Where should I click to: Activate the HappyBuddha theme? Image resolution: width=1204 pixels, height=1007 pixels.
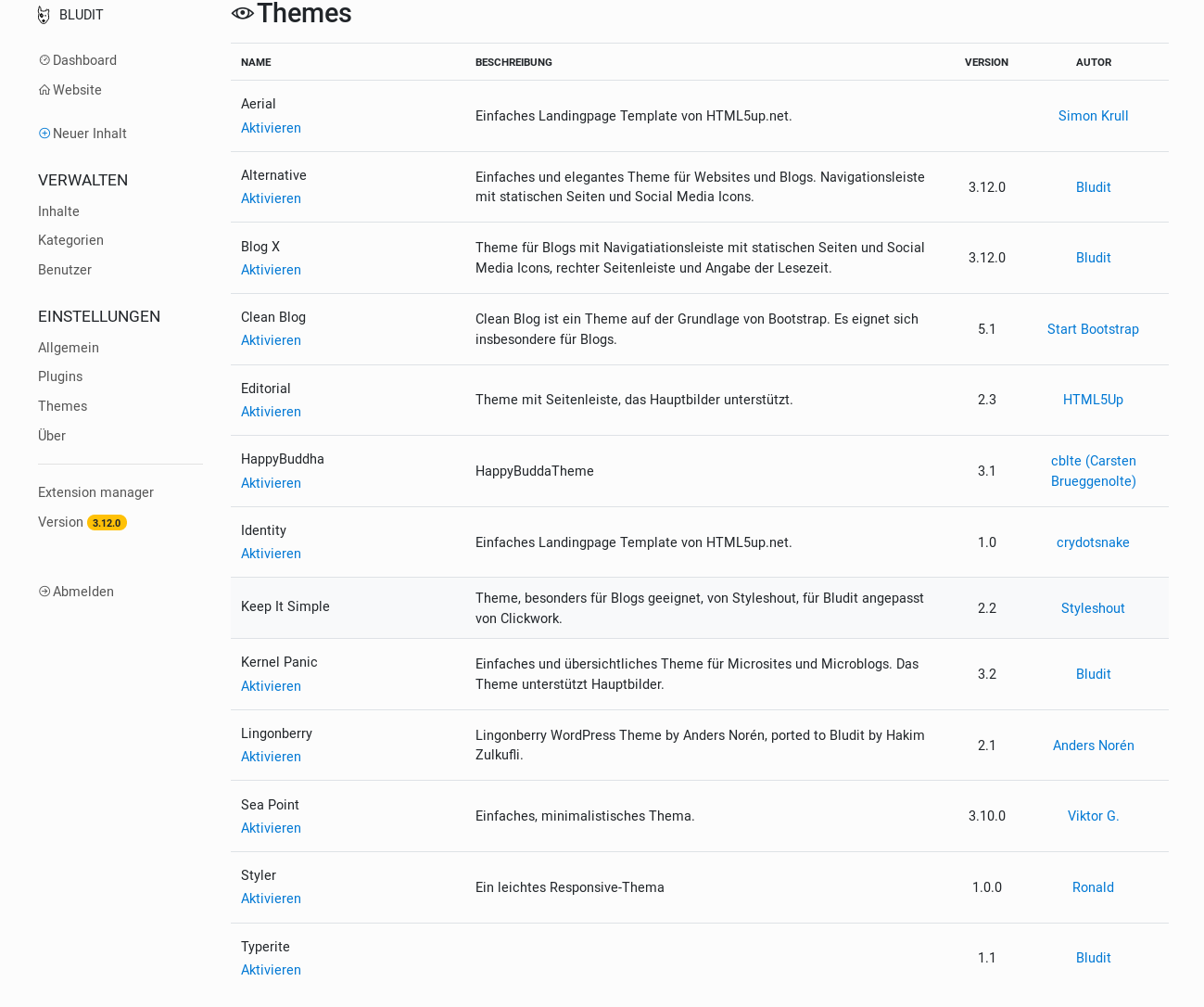click(271, 483)
